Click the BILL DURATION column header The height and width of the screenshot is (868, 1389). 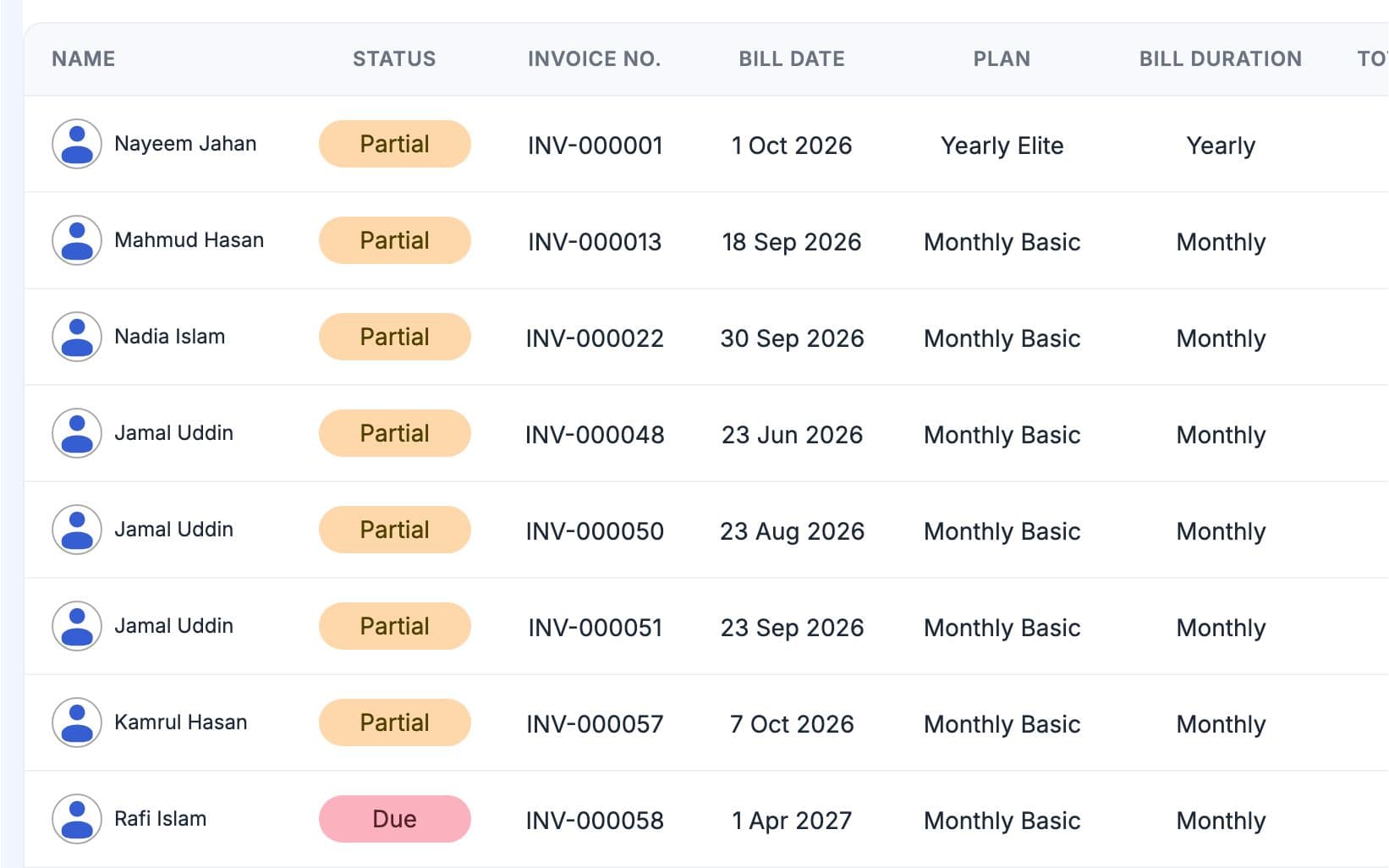(1221, 58)
